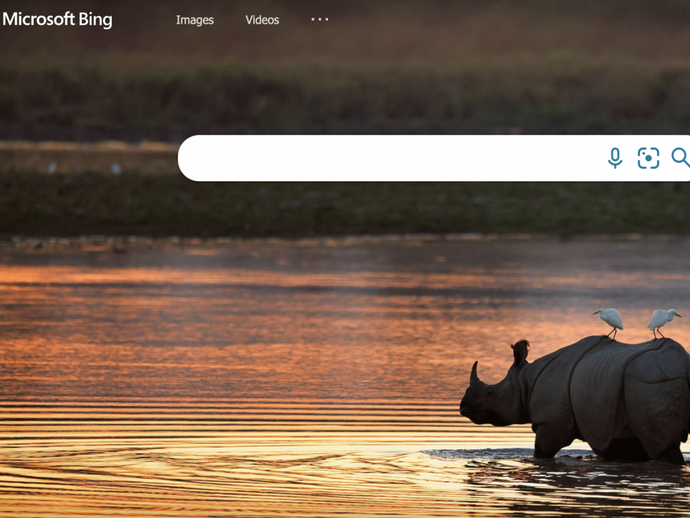
Task: Click the right egret on the rhino's back
Action: [x=662, y=320]
